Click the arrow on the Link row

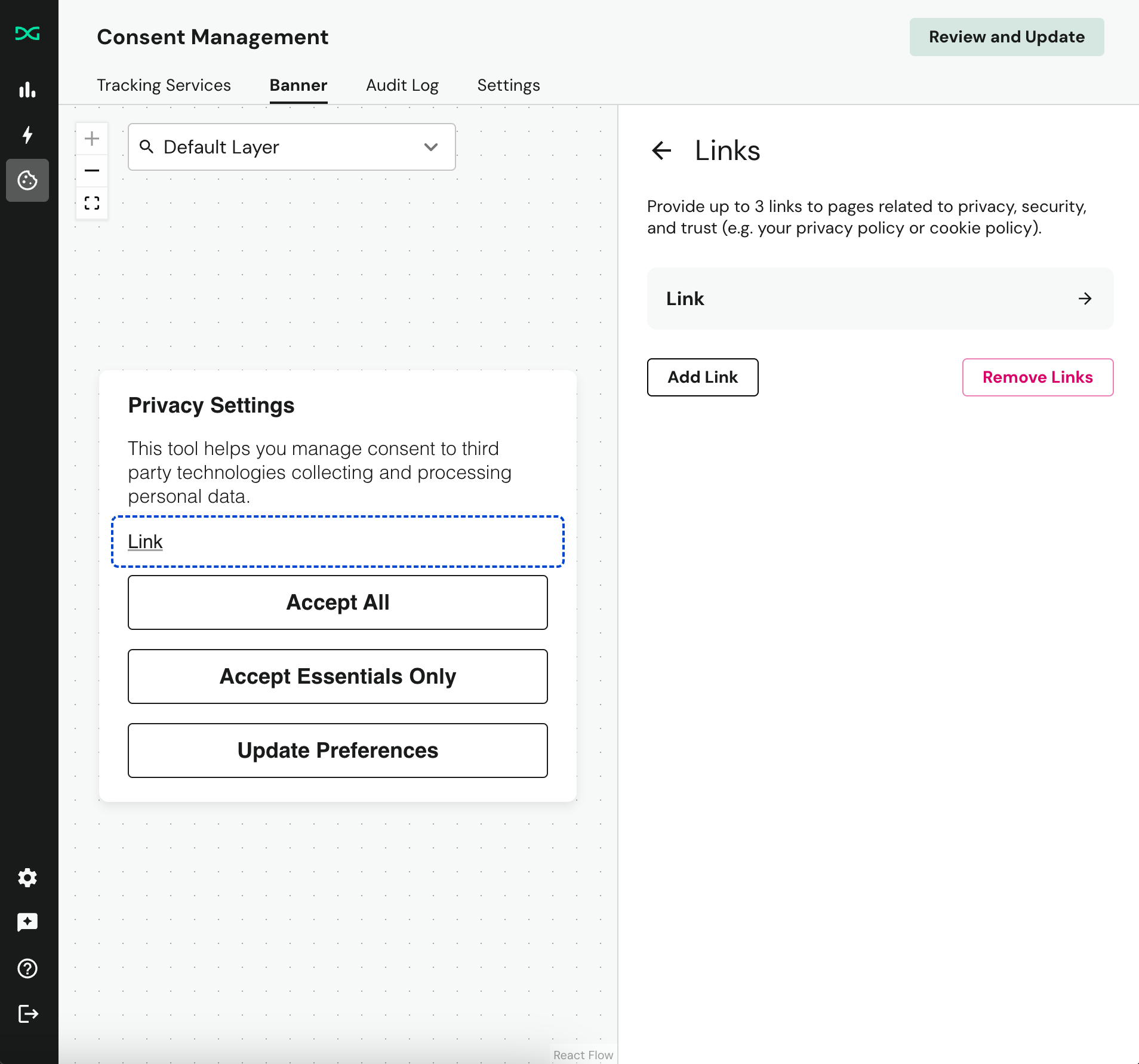(1085, 299)
